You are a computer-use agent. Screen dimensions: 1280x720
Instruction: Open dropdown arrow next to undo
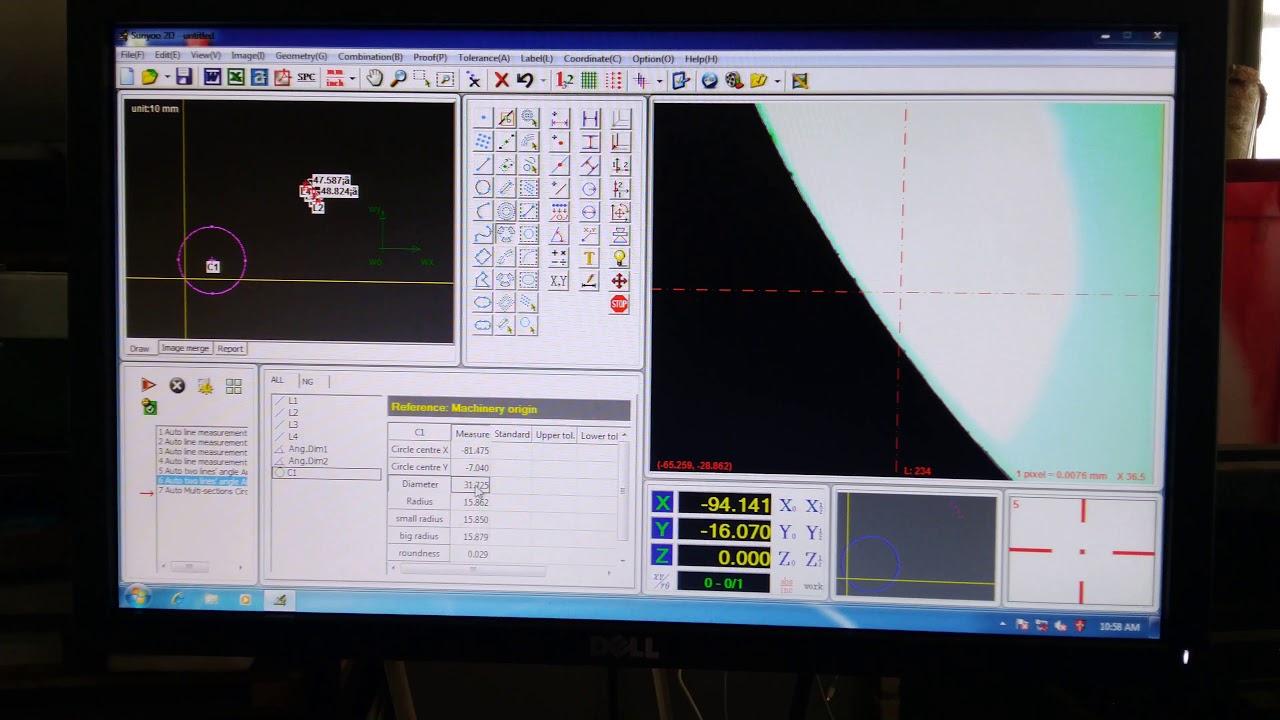542,81
